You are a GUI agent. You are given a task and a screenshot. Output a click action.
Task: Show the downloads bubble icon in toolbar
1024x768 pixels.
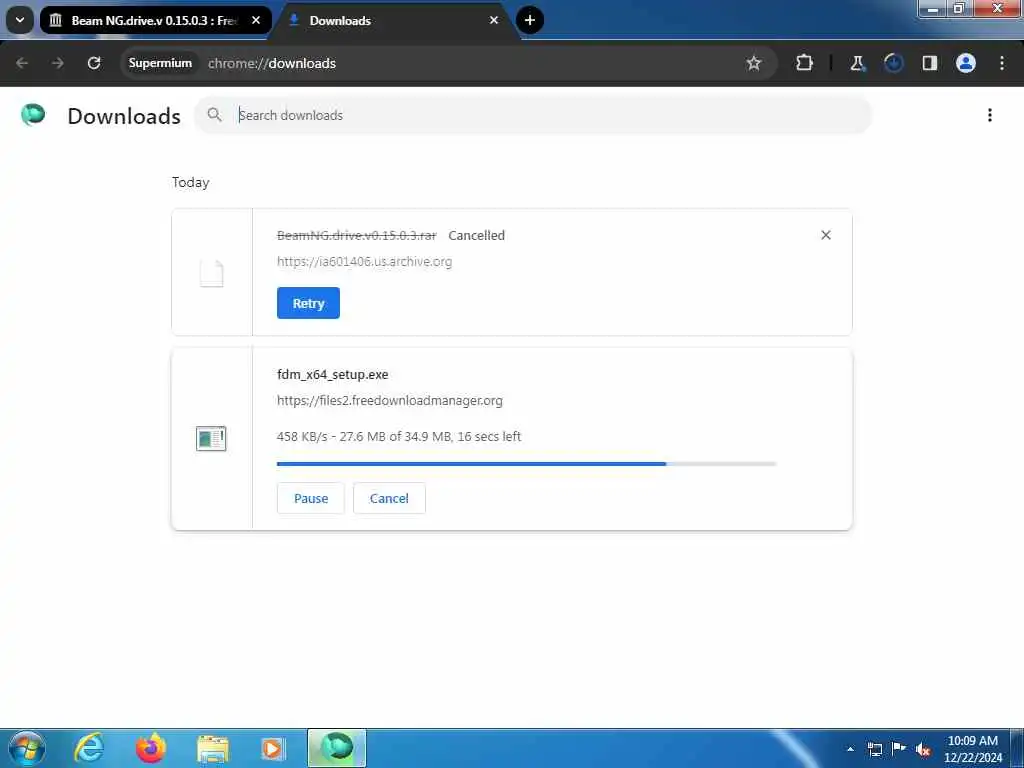[x=893, y=63]
